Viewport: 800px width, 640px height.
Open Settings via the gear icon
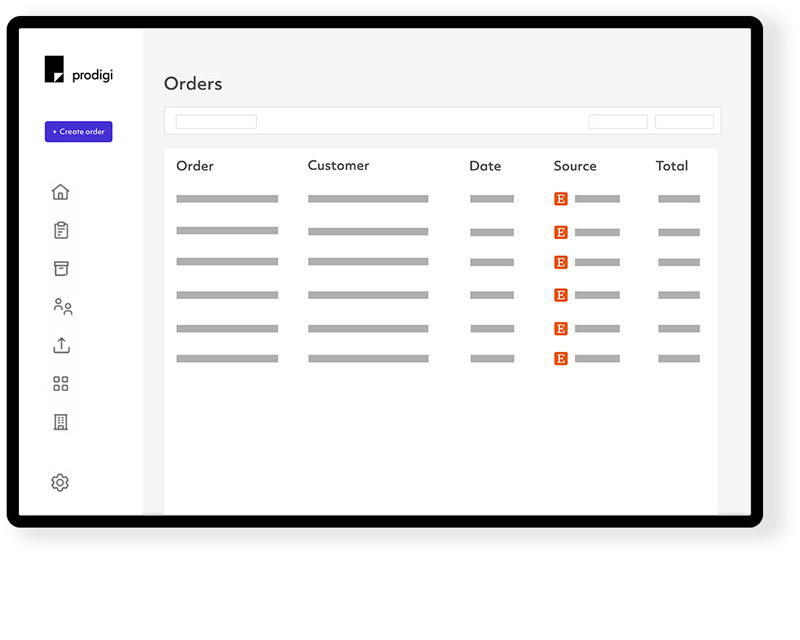click(60, 482)
